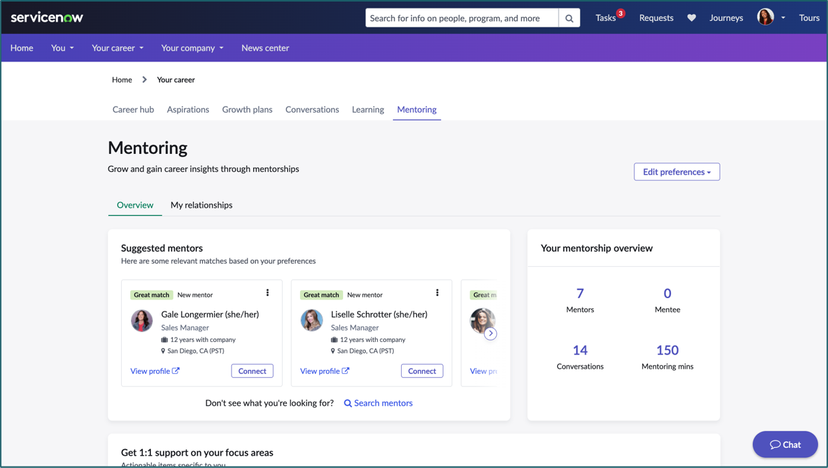Open the kebab menu on Gale Longermier card
The width and height of the screenshot is (828, 468).
tap(268, 293)
